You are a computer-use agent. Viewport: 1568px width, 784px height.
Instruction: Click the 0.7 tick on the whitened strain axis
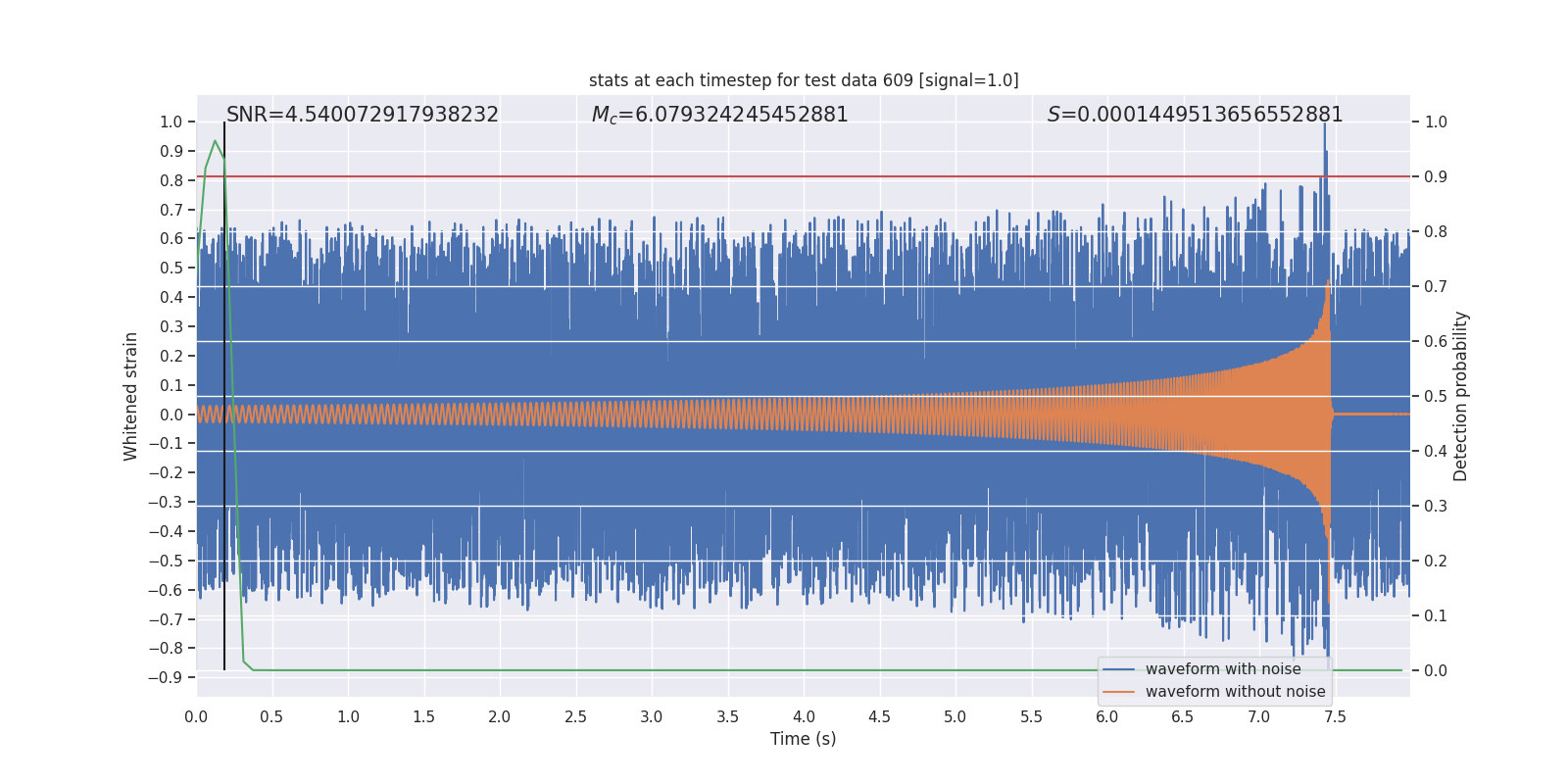click(171, 211)
